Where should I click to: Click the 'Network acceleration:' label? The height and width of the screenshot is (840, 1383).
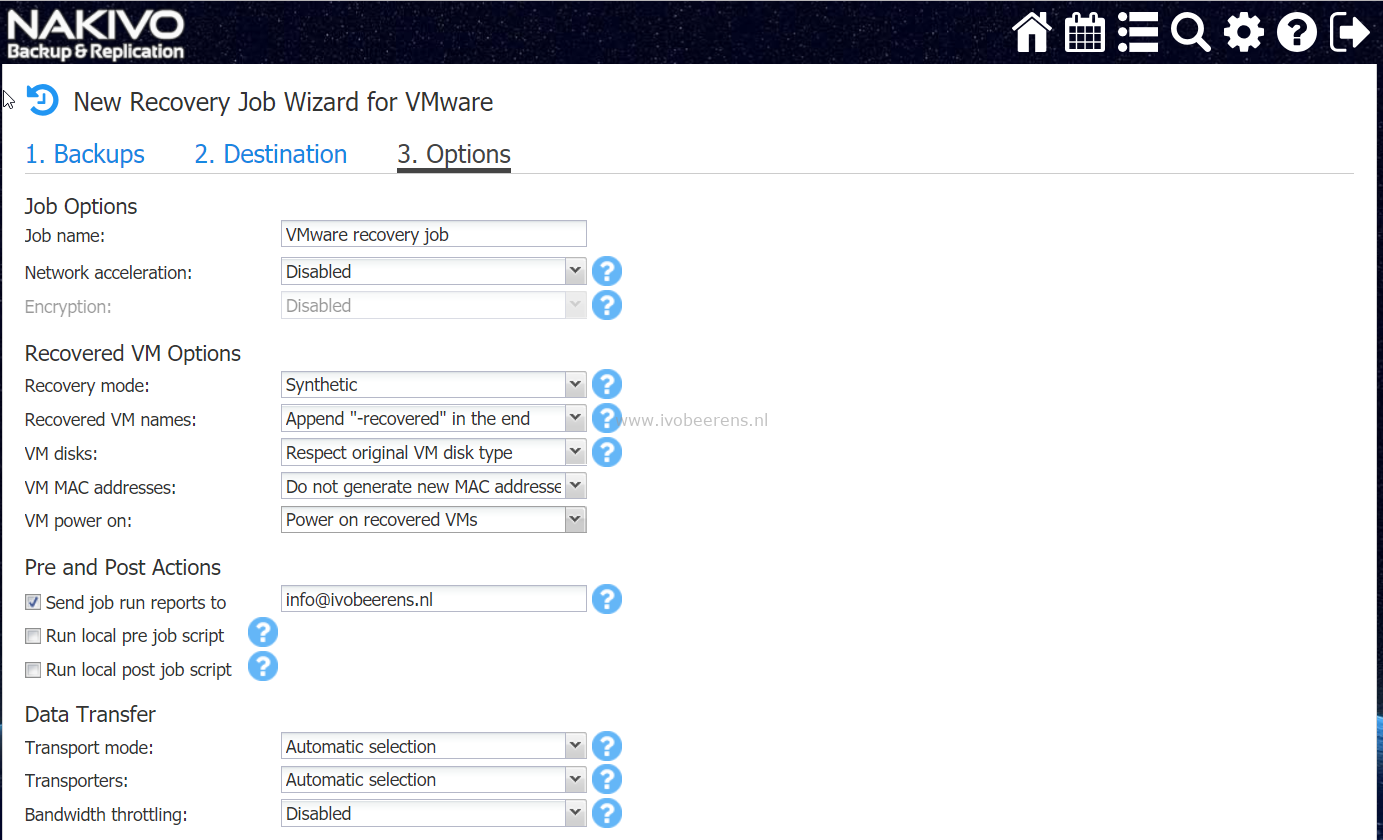[x=108, y=273]
